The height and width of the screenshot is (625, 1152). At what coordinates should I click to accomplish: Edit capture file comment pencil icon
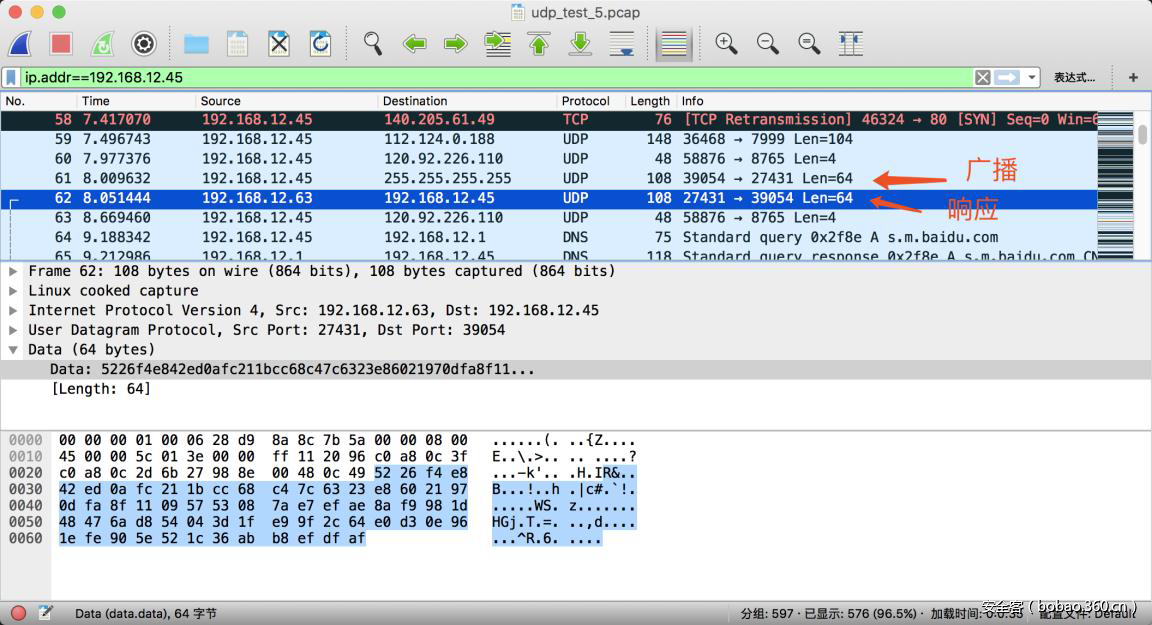pos(46,612)
